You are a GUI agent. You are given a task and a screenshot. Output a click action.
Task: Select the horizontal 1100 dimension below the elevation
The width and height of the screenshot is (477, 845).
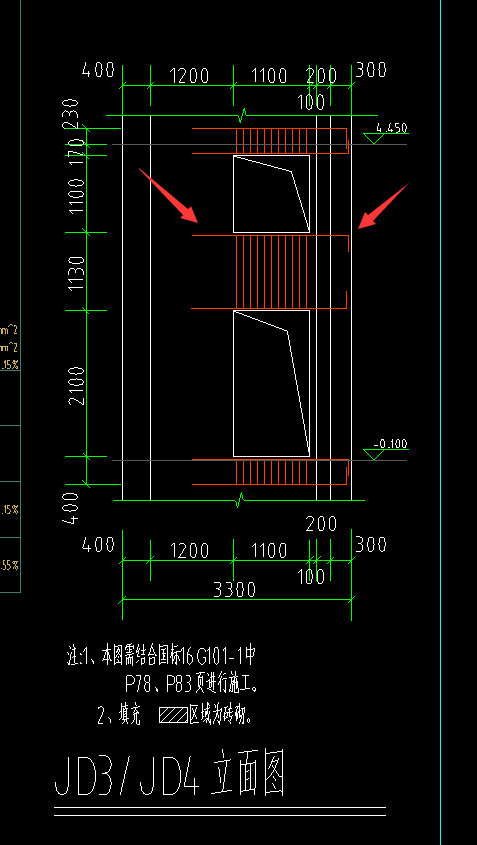click(269, 551)
